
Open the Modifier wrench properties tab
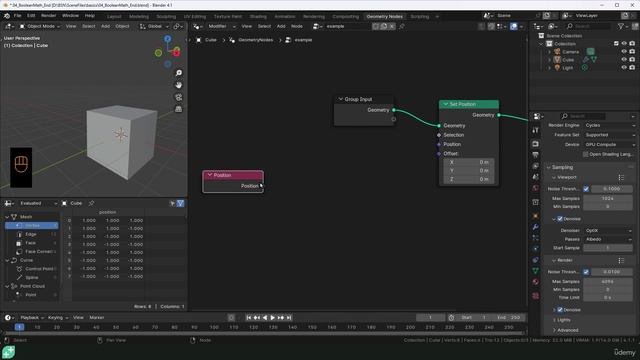(x=536, y=227)
